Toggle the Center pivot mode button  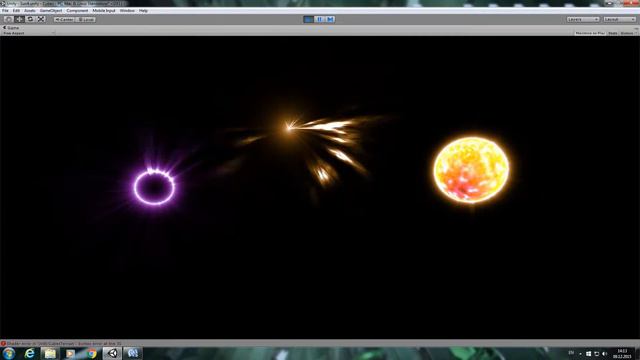click(x=64, y=20)
